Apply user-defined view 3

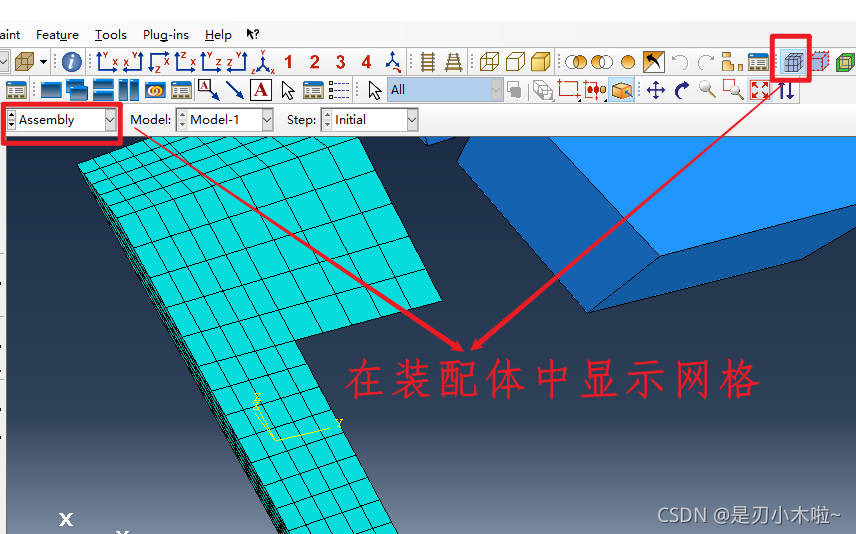pyautogui.click(x=340, y=62)
